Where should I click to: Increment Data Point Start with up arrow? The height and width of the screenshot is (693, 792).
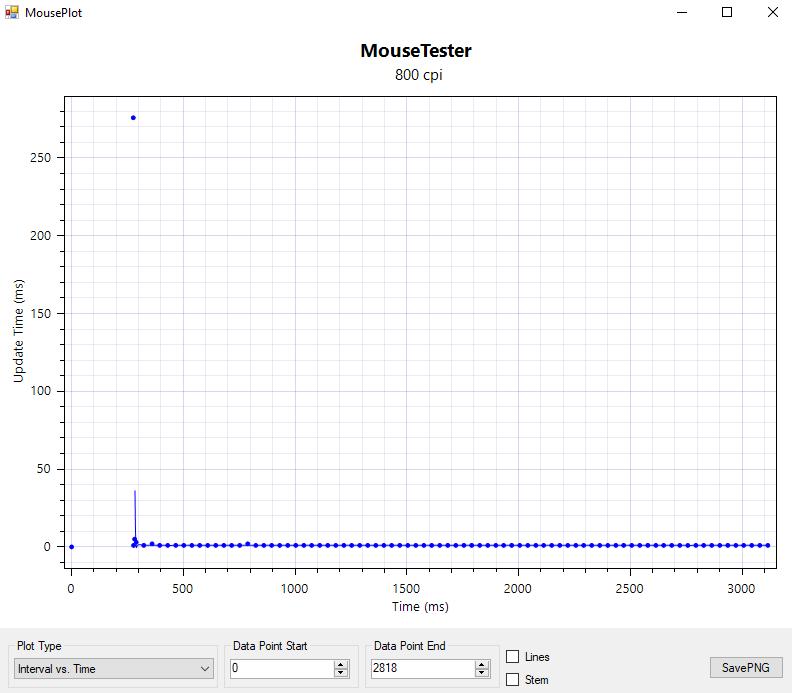point(341,664)
